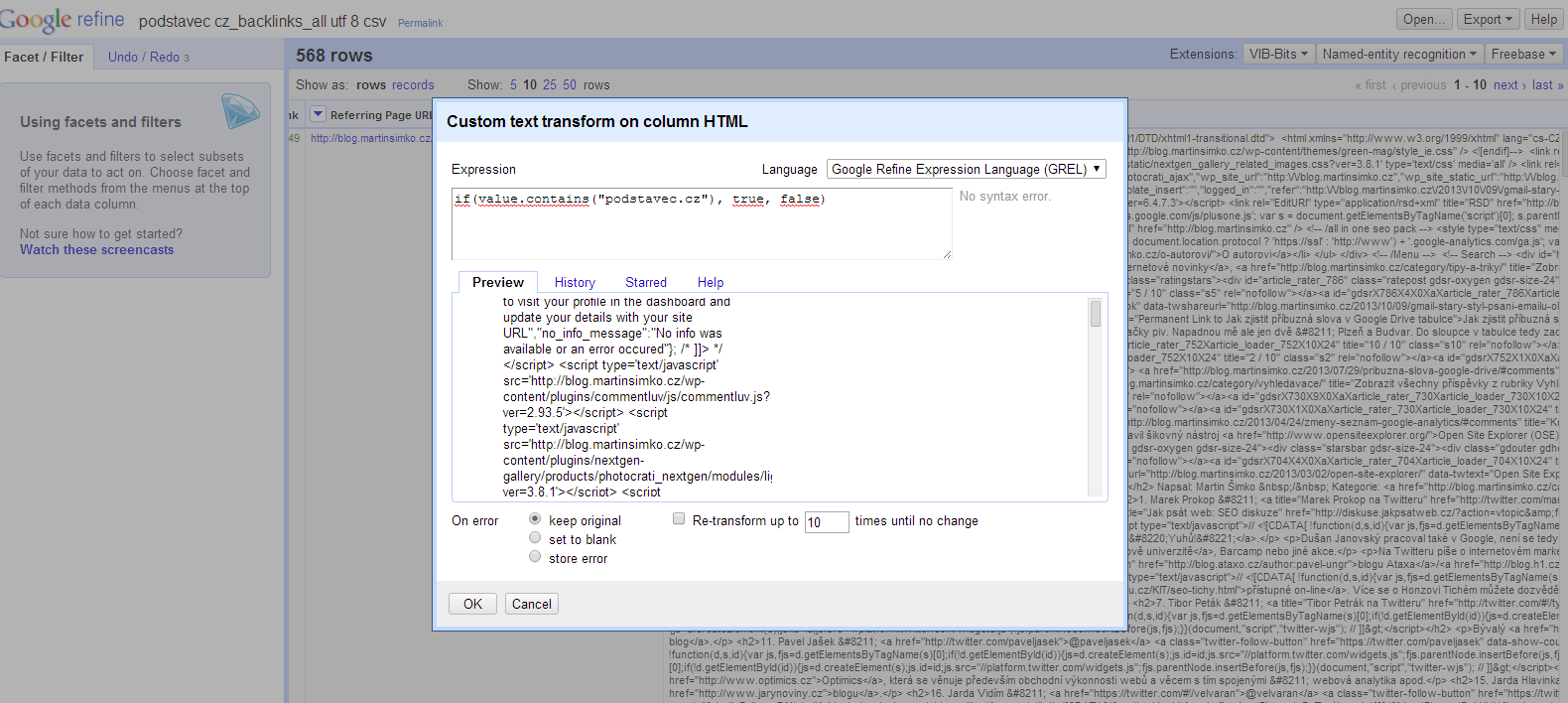Image resolution: width=1568 pixels, height=703 pixels.
Task: Select the keep original radio option
Action: (x=535, y=519)
